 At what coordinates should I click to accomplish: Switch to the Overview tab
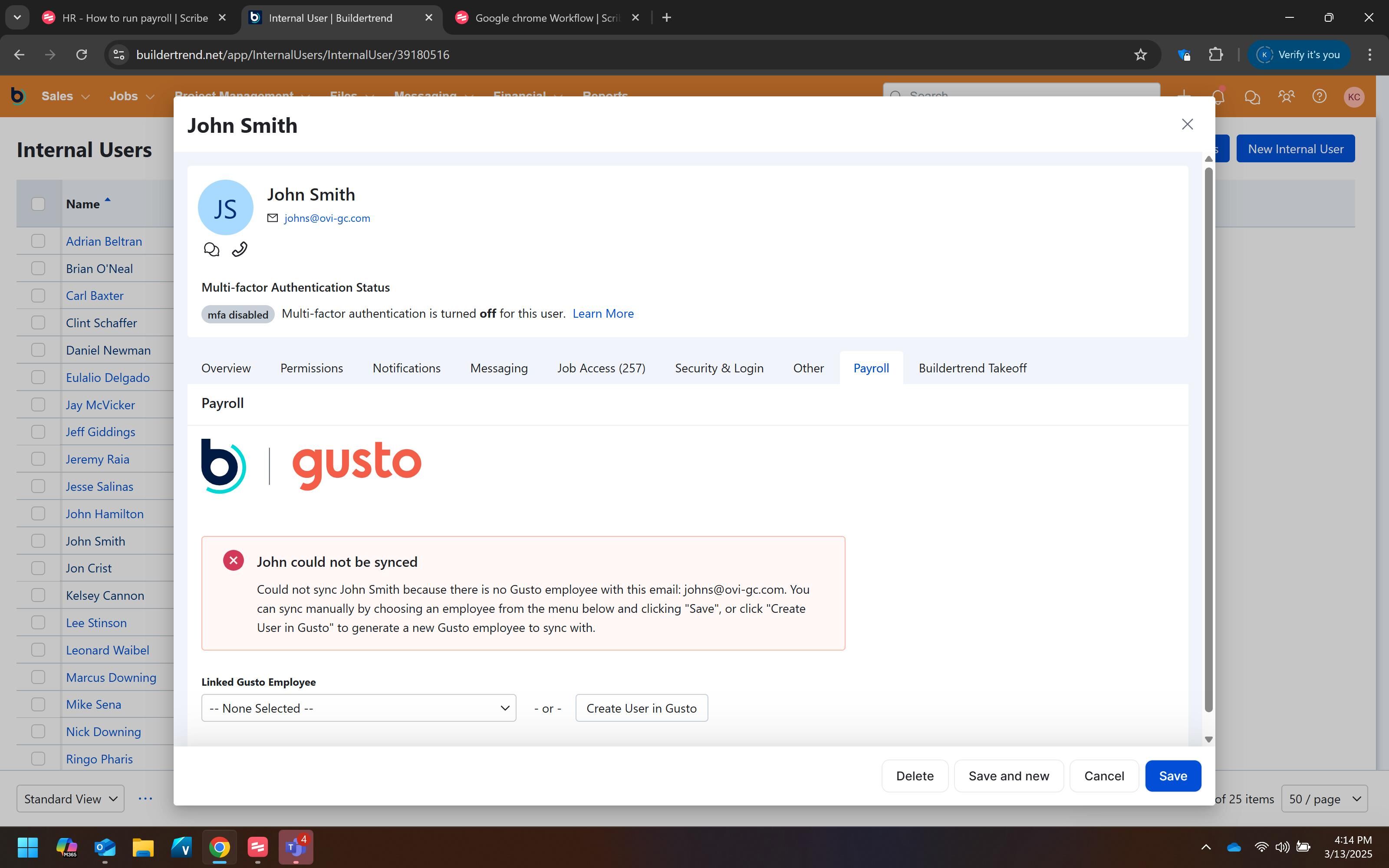[226, 368]
